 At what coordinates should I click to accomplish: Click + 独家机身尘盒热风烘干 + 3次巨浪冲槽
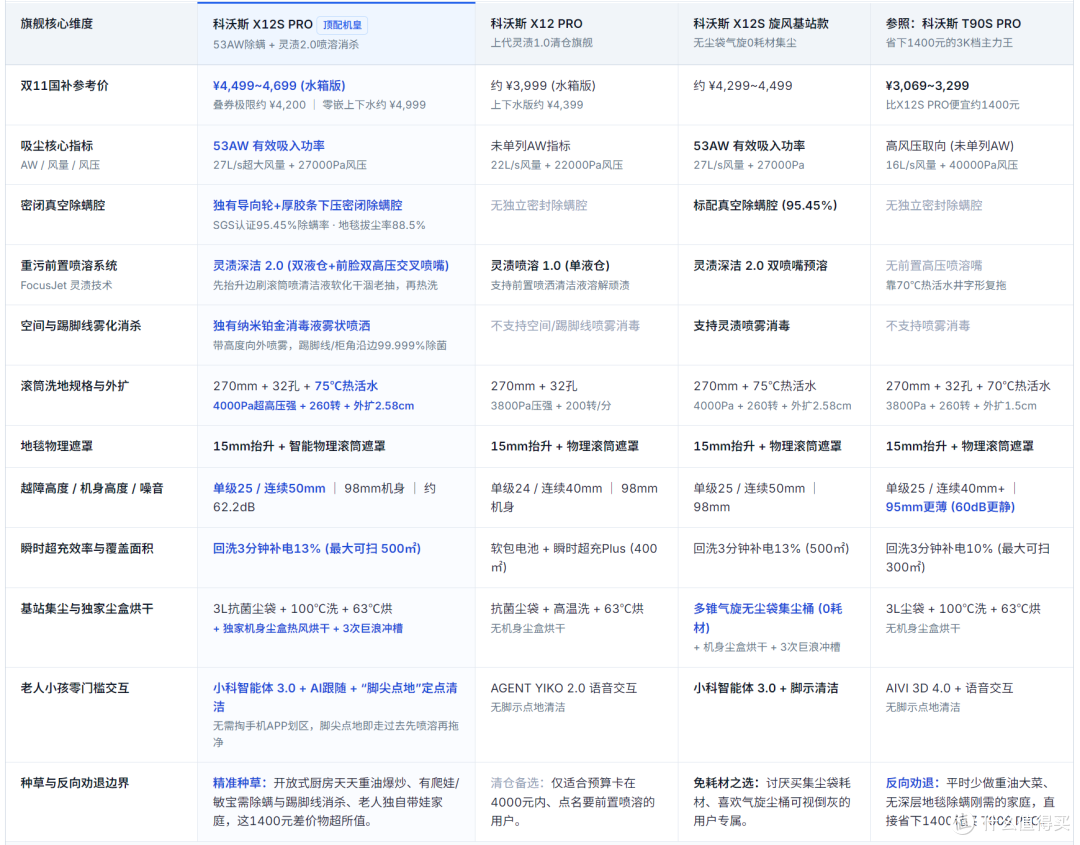pyautogui.click(x=308, y=628)
